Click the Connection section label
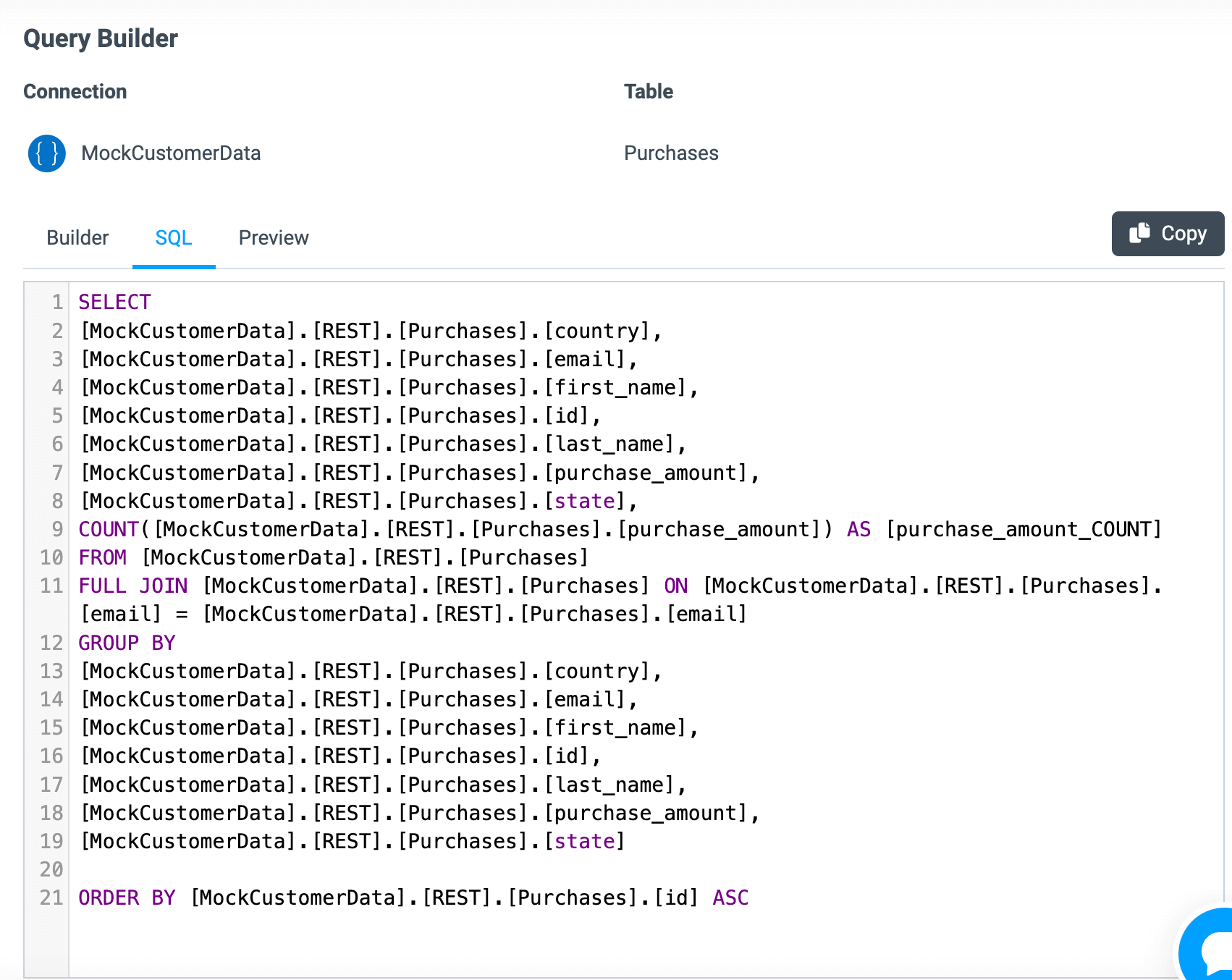 click(75, 91)
